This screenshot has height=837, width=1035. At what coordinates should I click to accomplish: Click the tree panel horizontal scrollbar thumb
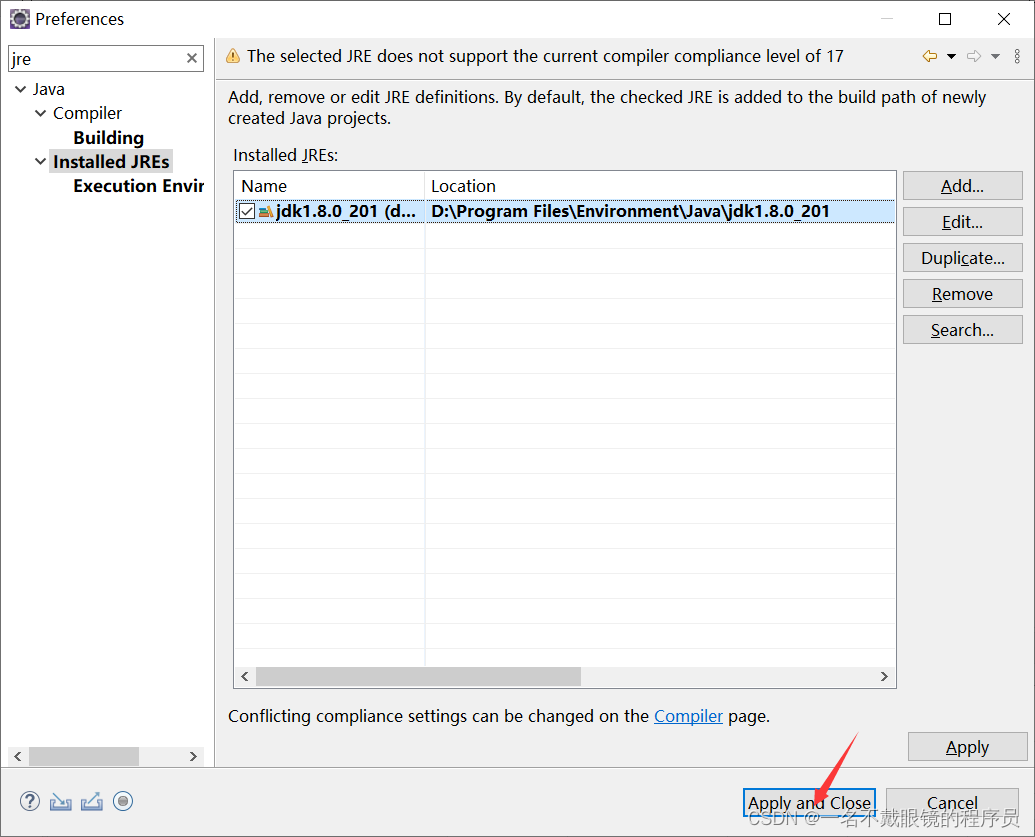pyautogui.click(x=84, y=756)
